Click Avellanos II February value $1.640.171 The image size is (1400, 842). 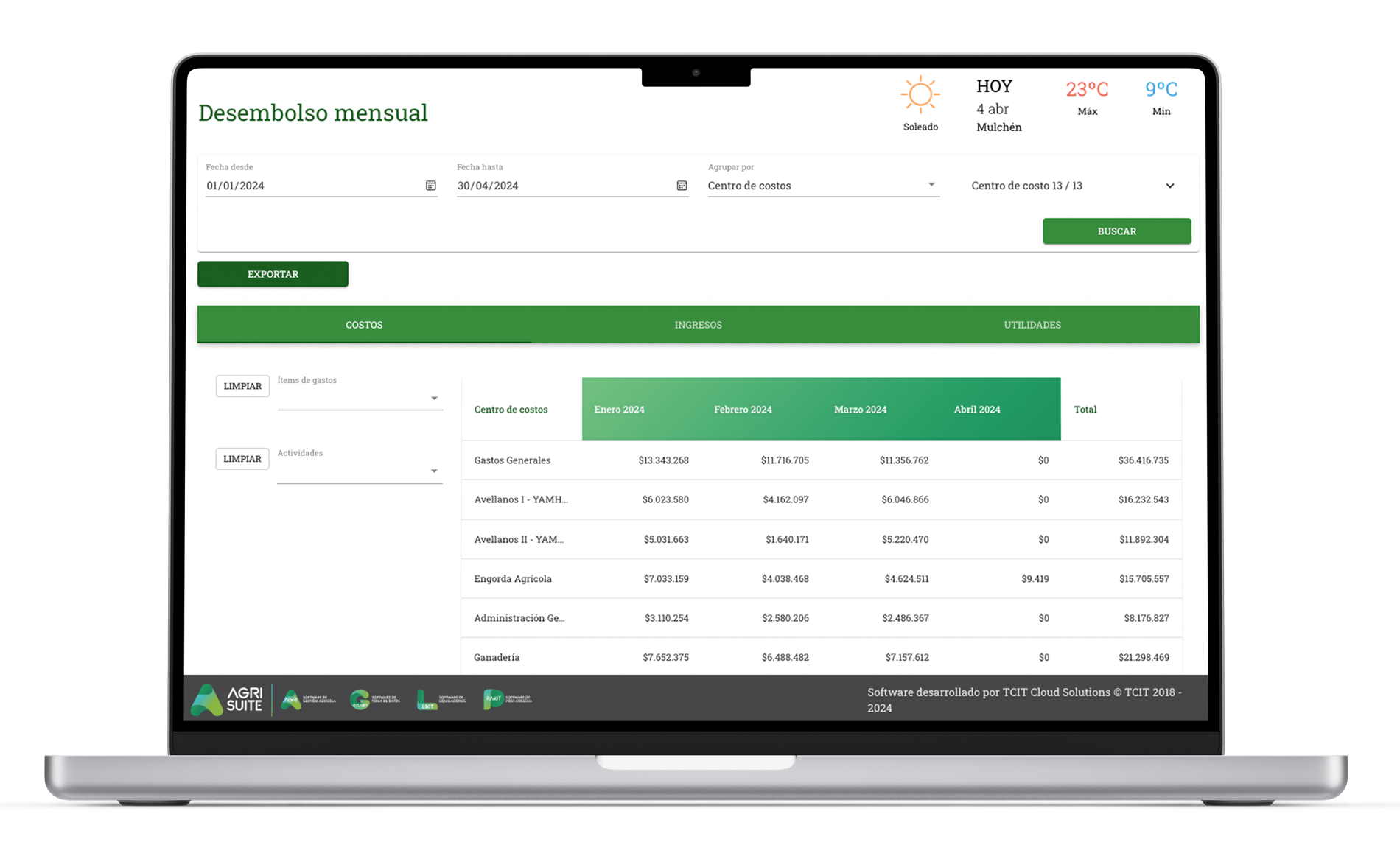coord(787,539)
